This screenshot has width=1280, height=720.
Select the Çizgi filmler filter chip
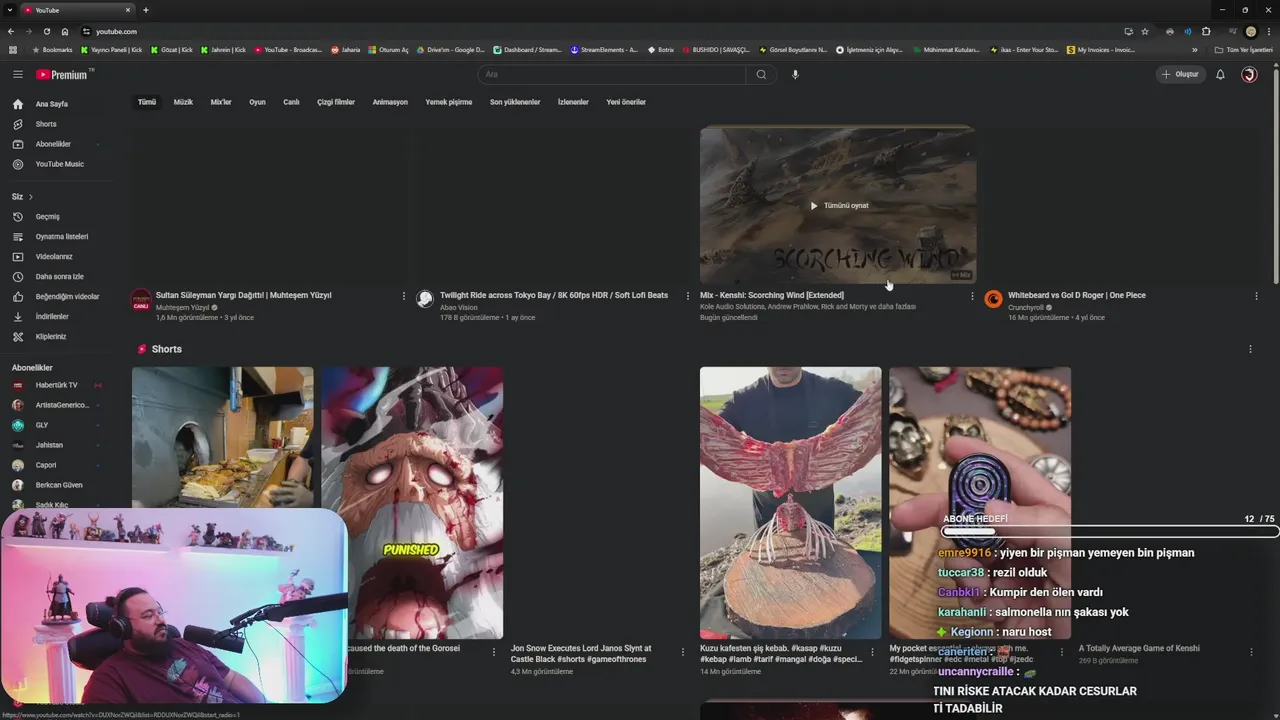coord(336,102)
